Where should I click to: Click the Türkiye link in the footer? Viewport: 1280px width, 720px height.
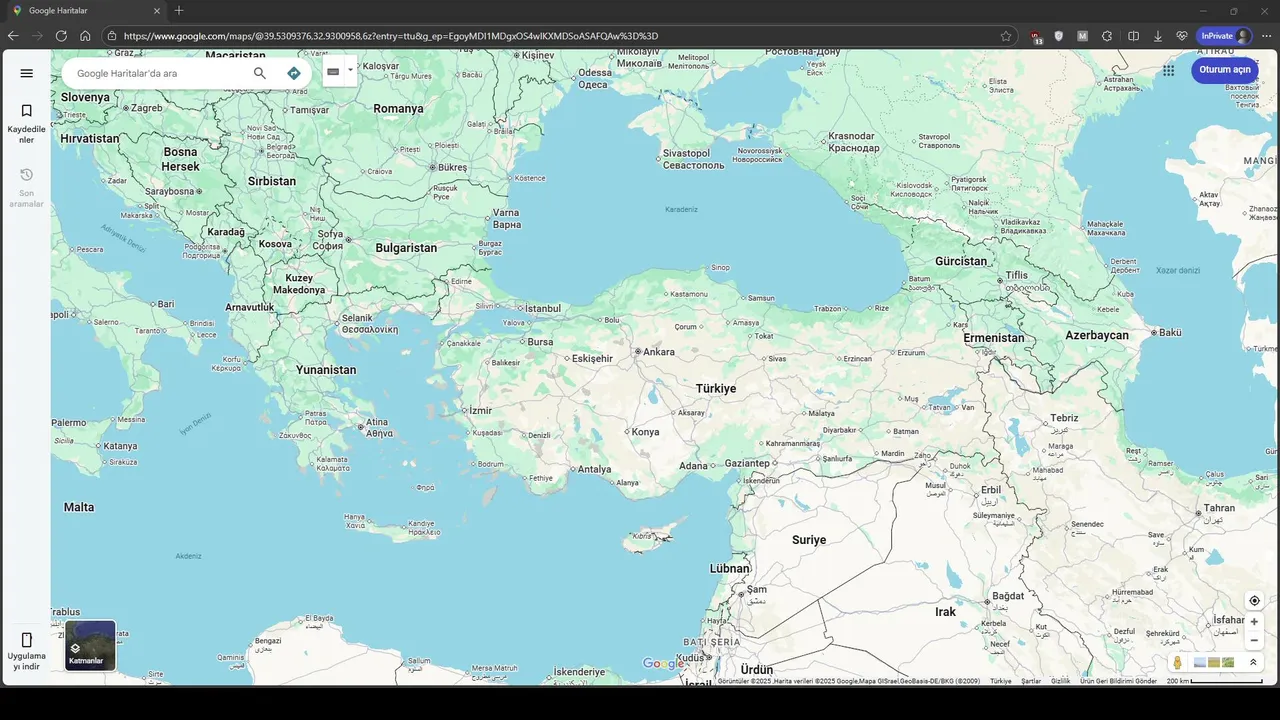point(1001,681)
